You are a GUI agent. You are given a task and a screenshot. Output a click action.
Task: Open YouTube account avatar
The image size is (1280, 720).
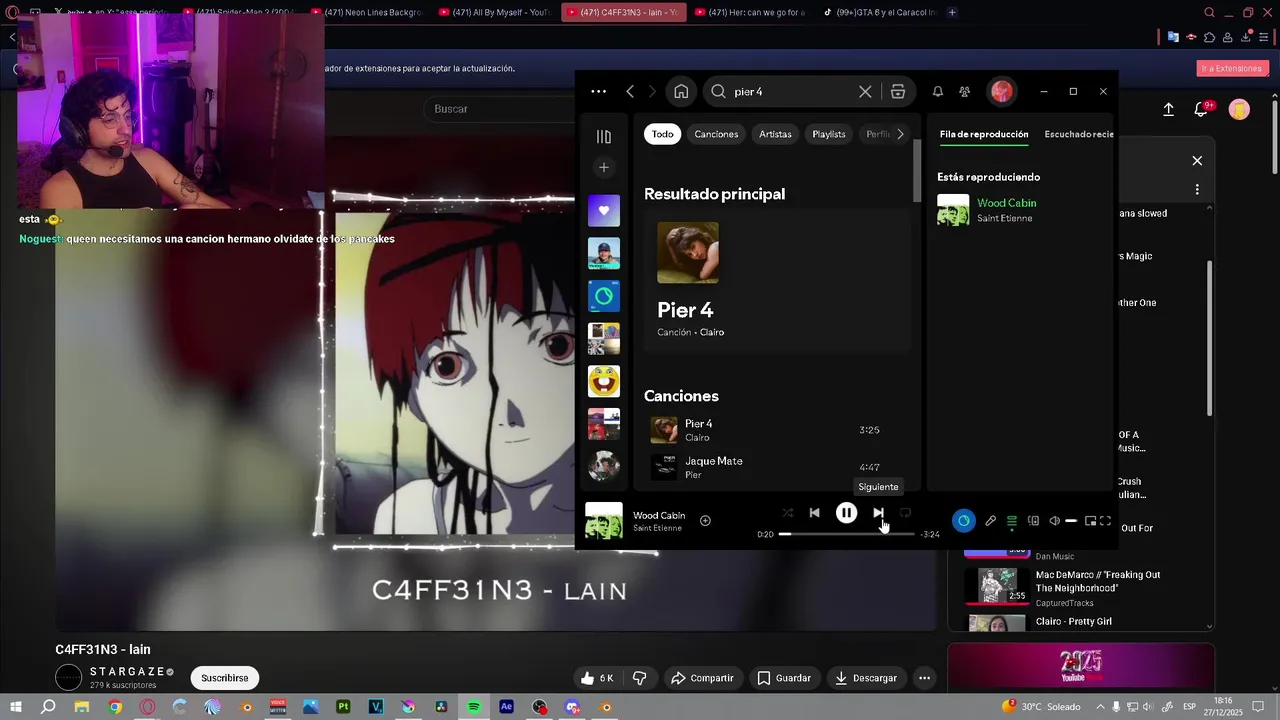click(x=1239, y=110)
